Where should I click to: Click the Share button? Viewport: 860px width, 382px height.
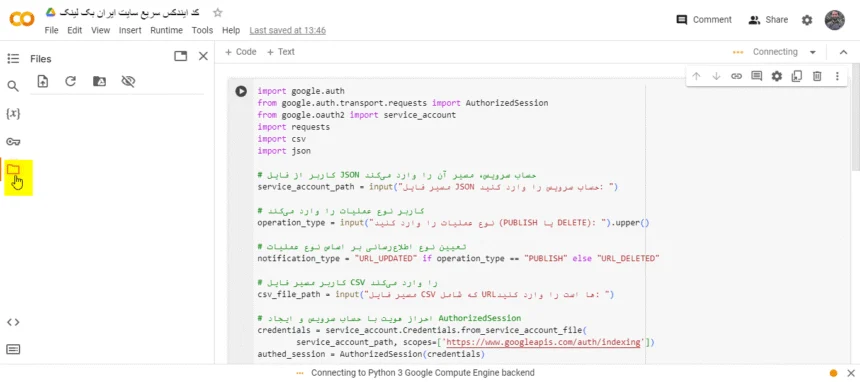click(x=768, y=20)
